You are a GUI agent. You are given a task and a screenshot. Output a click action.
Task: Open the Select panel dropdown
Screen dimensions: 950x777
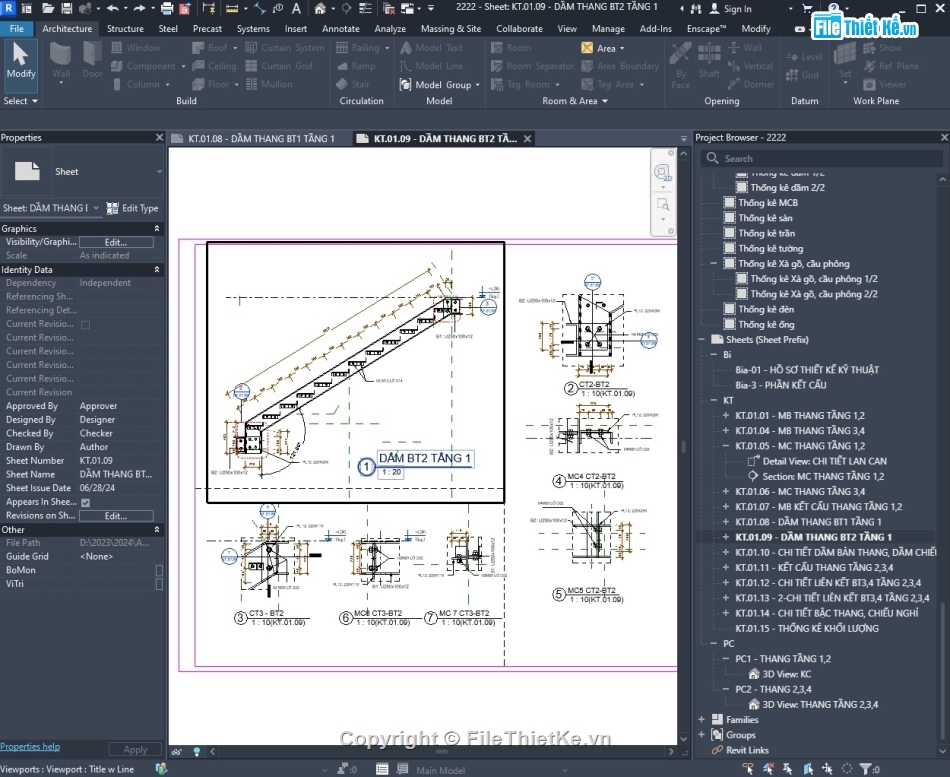tap(21, 101)
